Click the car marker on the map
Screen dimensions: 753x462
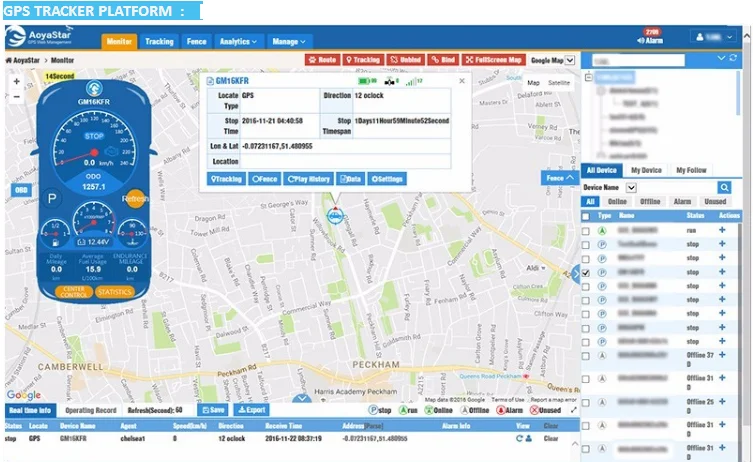point(337,216)
